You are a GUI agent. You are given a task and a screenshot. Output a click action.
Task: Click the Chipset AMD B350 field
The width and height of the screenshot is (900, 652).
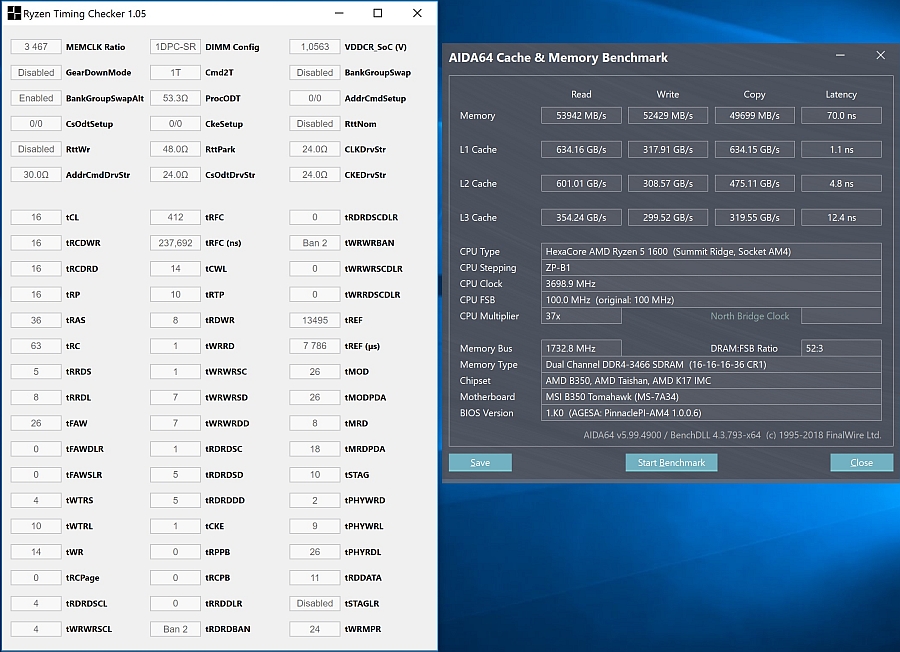tap(711, 381)
